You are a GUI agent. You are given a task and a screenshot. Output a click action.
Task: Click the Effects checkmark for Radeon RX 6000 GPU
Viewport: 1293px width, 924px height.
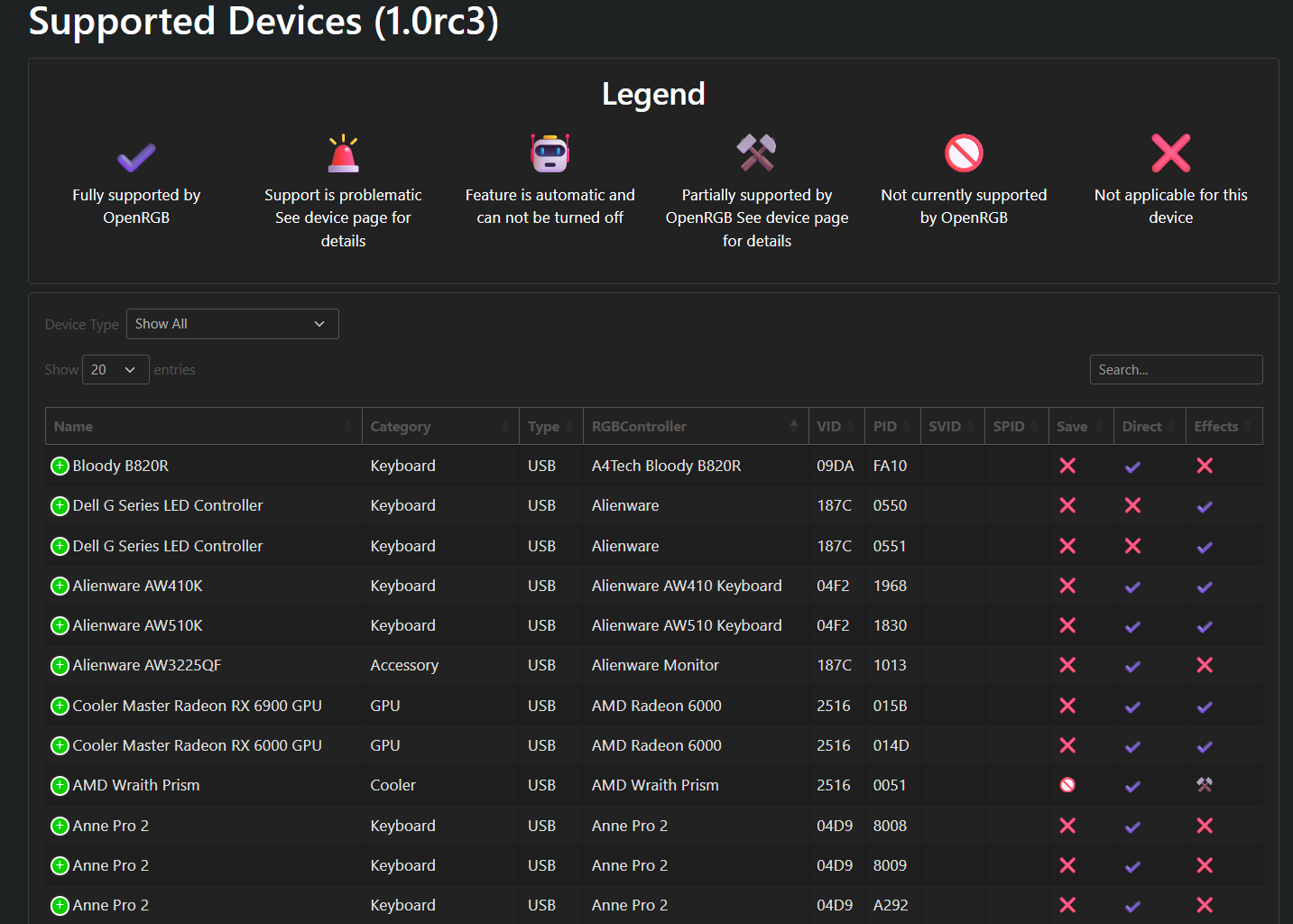click(x=1205, y=746)
